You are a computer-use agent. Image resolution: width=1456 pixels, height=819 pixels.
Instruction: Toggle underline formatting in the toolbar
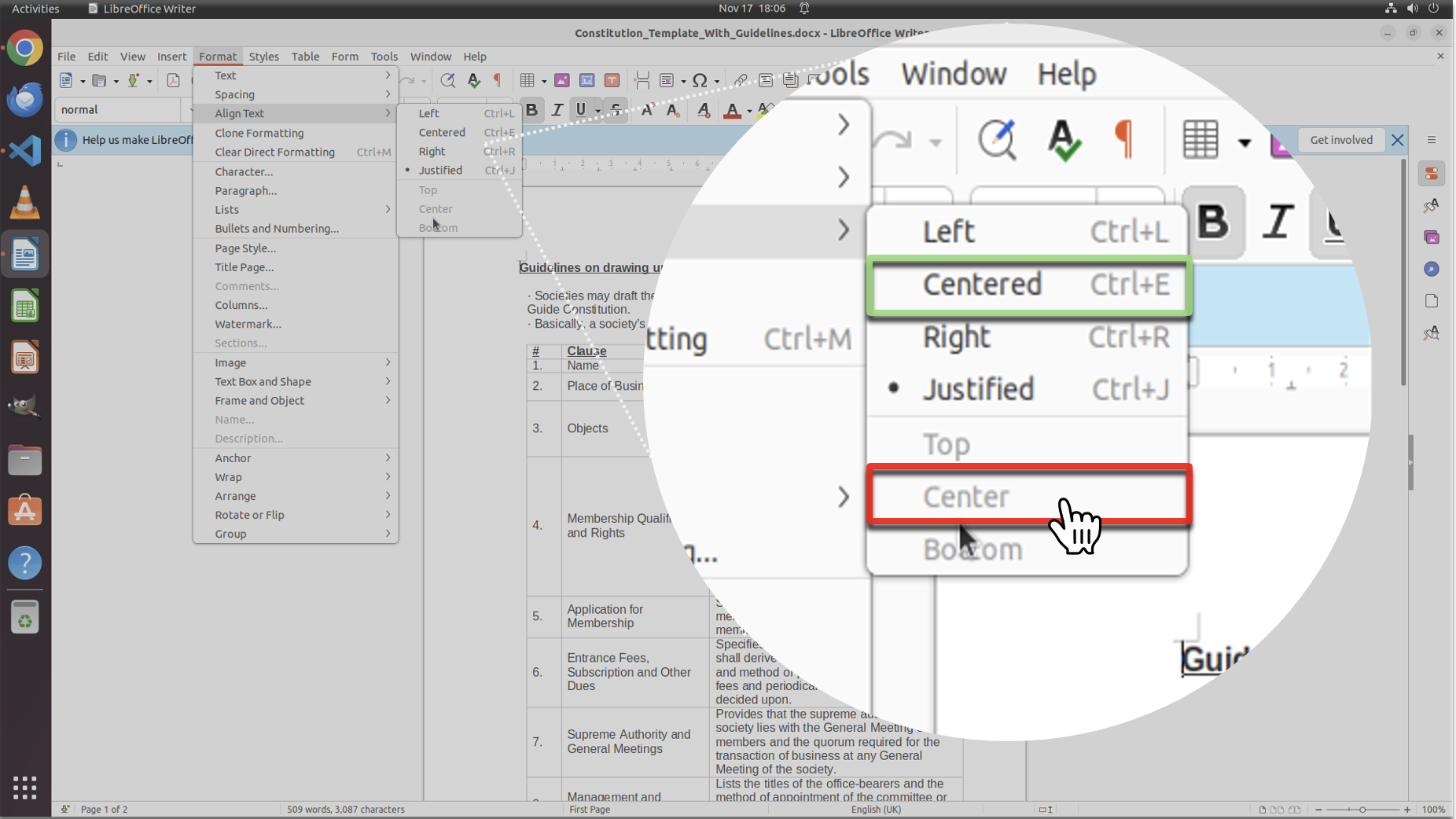click(x=581, y=110)
